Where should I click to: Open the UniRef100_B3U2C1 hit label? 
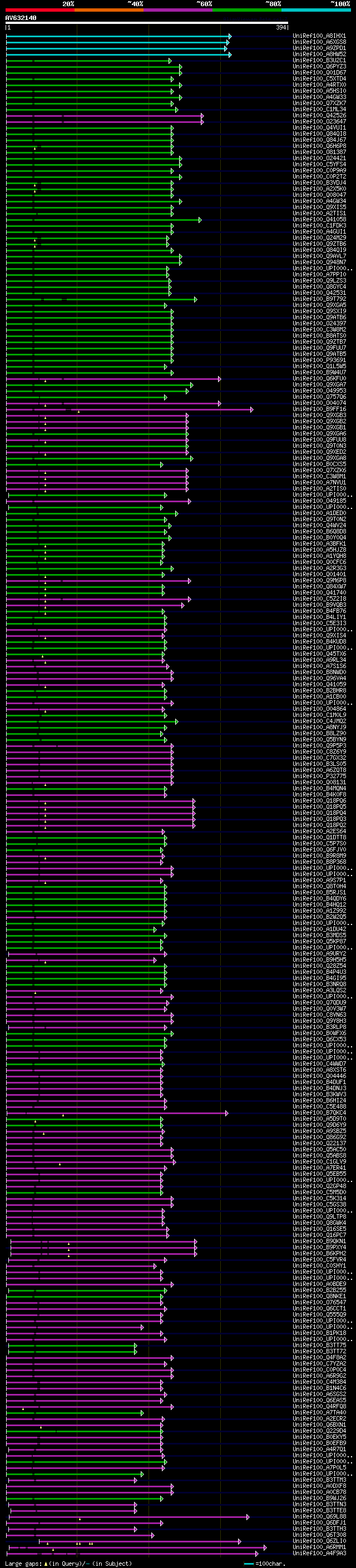click(319, 61)
